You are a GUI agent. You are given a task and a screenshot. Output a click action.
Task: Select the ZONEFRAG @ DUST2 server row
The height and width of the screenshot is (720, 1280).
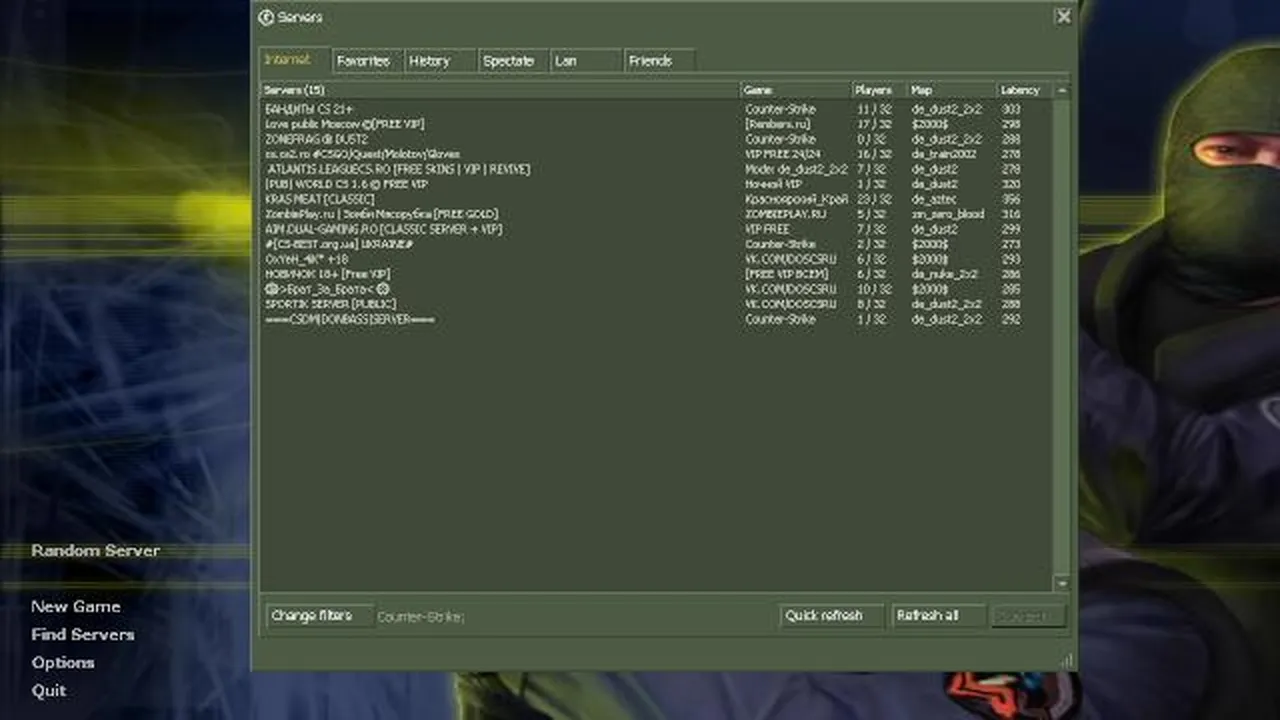(x=656, y=139)
